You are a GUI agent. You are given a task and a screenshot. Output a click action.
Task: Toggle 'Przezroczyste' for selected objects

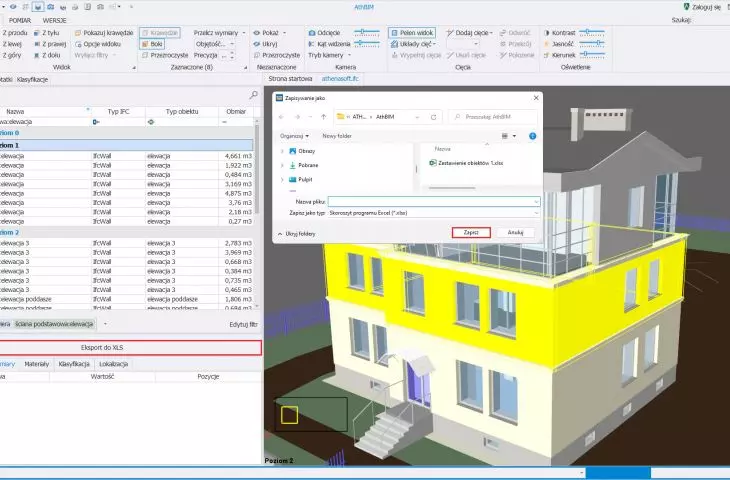click(x=165, y=55)
